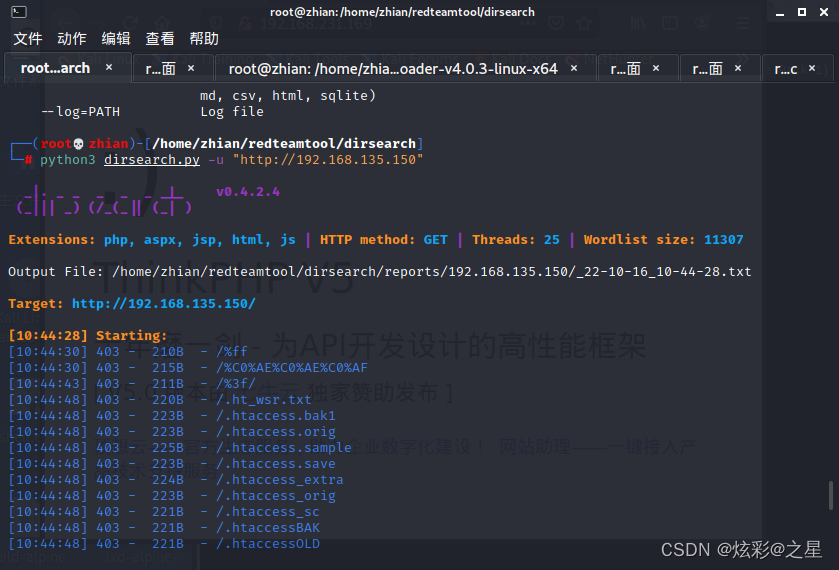This screenshot has width=839, height=570.
Task: Switch to the first r...面 tab
Action: [161, 69]
